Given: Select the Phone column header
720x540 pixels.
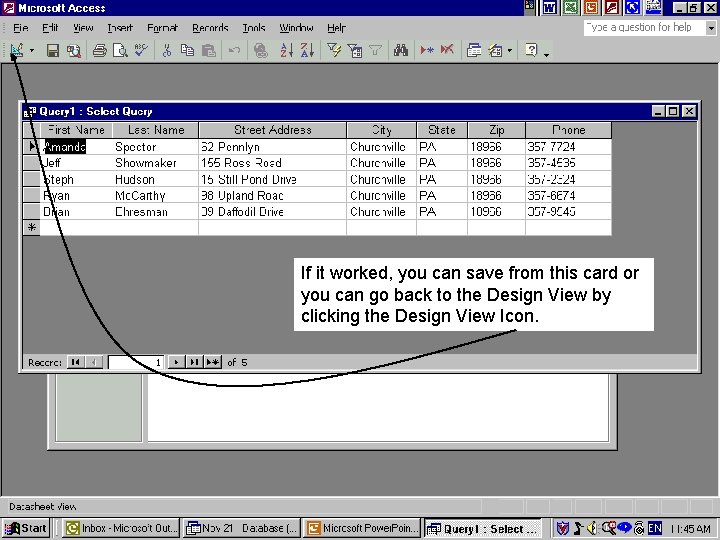Looking at the screenshot, I should pyautogui.click(x=568, y=130).
